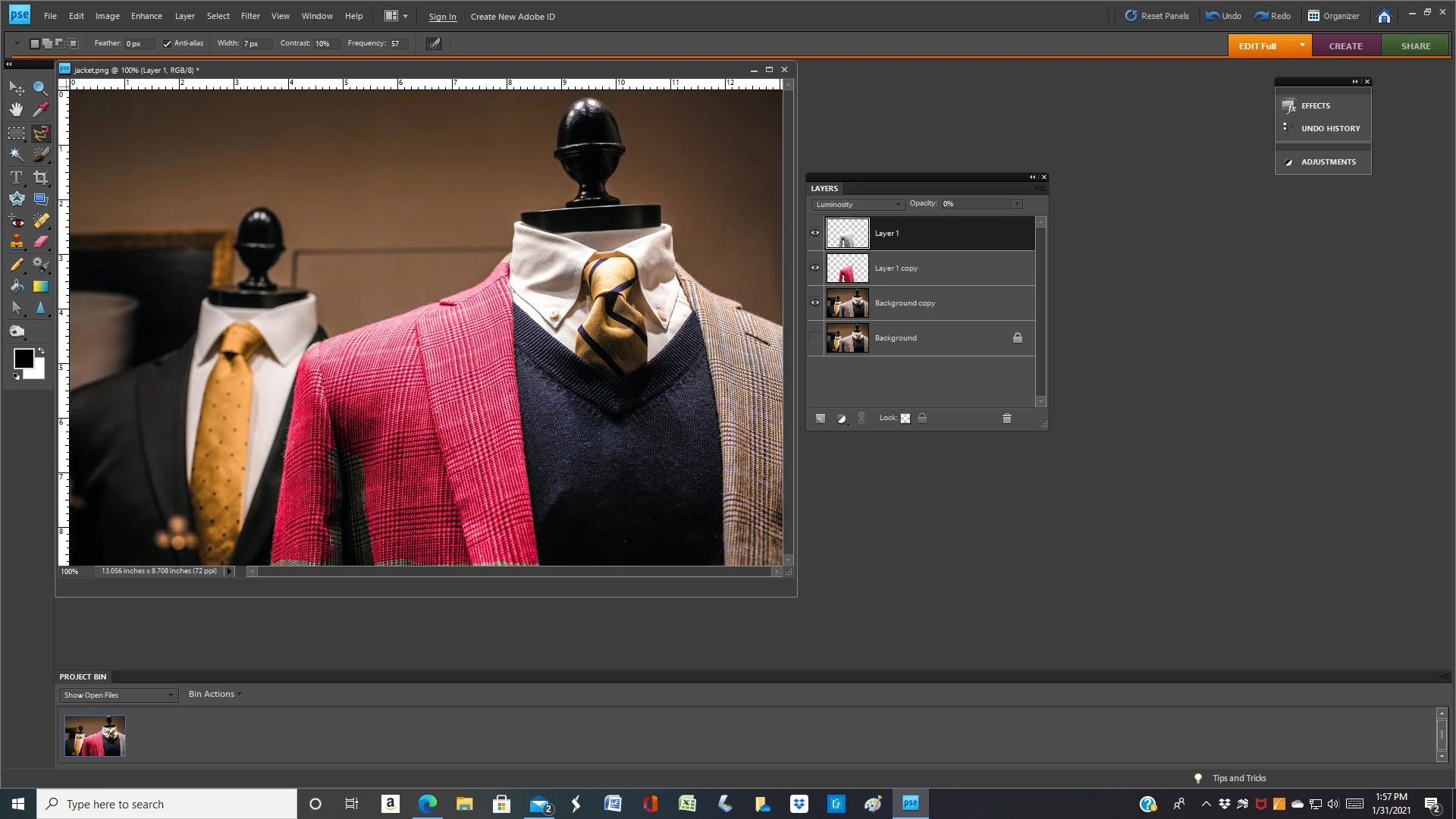1456x819 pixels.
Task: Select the Red Eye Removal tool
Action: tap(16, 221)
